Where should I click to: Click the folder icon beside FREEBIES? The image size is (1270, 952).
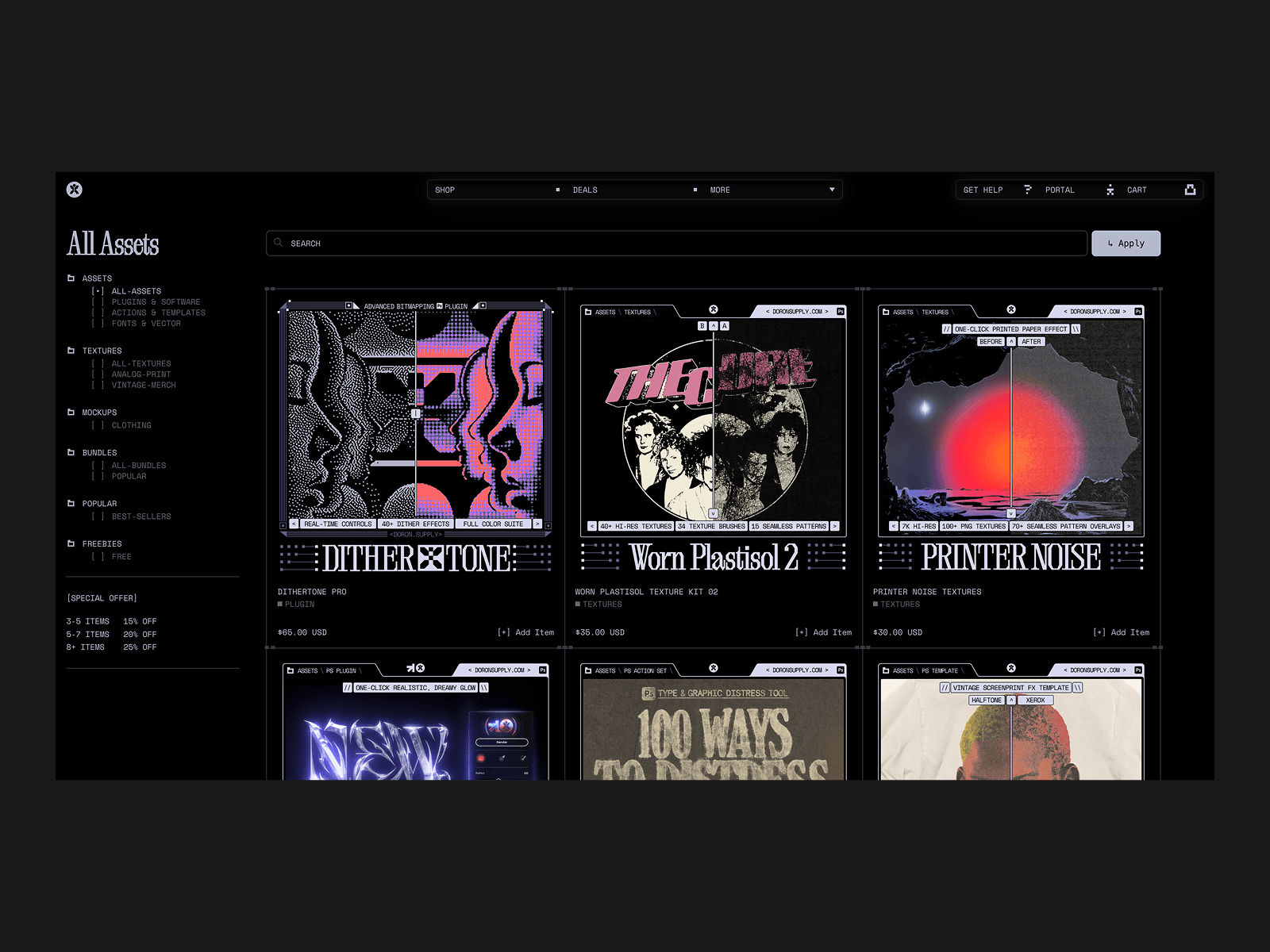[71, 544]
